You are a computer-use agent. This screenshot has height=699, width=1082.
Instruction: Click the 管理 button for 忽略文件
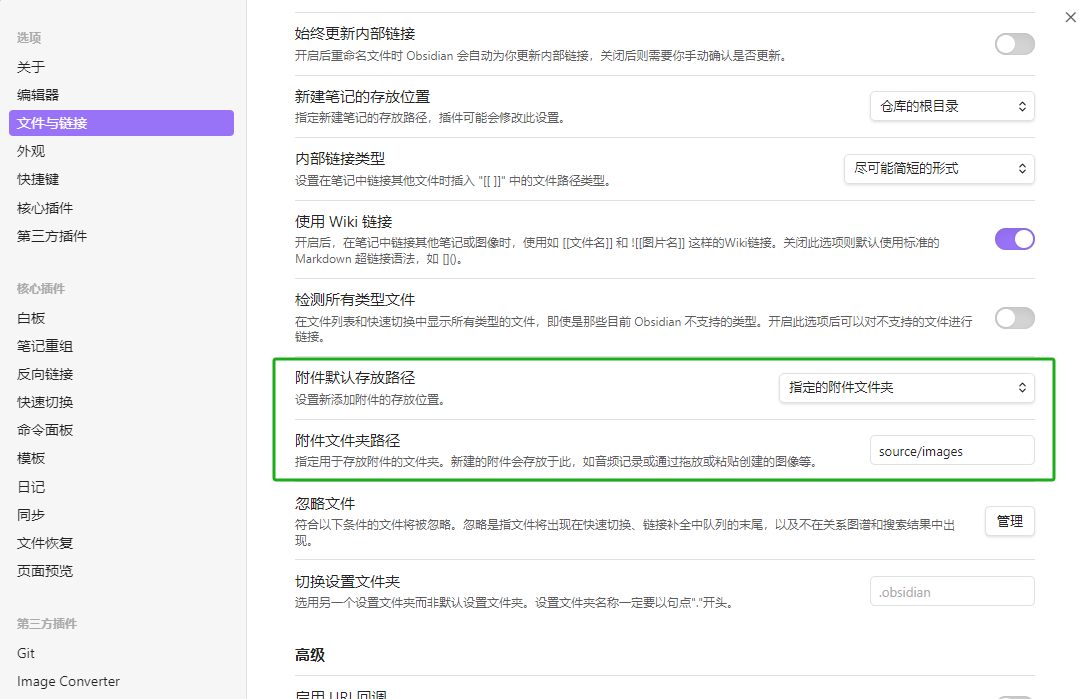click(x=1009, y=521)
